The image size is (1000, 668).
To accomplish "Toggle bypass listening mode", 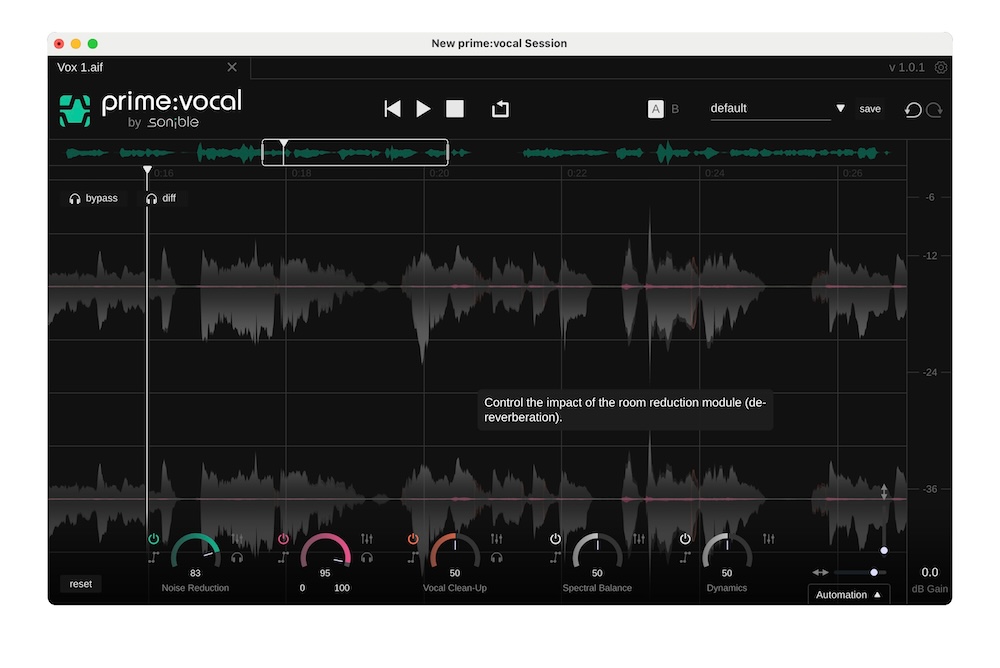I will click(x=94, y=198).
